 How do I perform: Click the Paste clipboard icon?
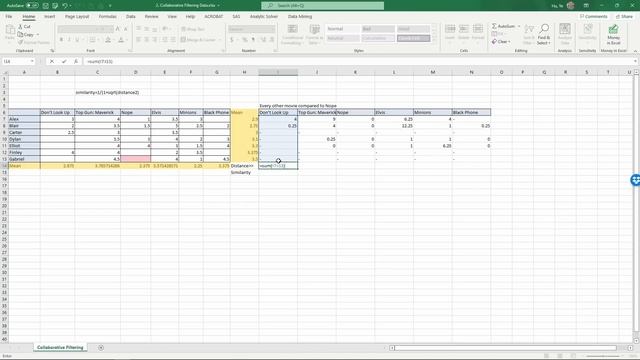[x=10, y=30]
